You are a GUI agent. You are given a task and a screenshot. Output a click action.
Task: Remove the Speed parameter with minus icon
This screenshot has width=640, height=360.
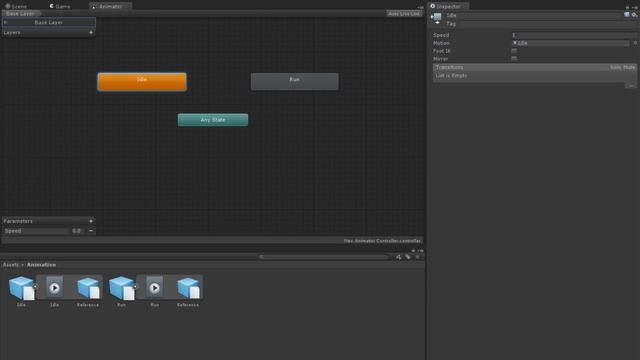[91, 231]
